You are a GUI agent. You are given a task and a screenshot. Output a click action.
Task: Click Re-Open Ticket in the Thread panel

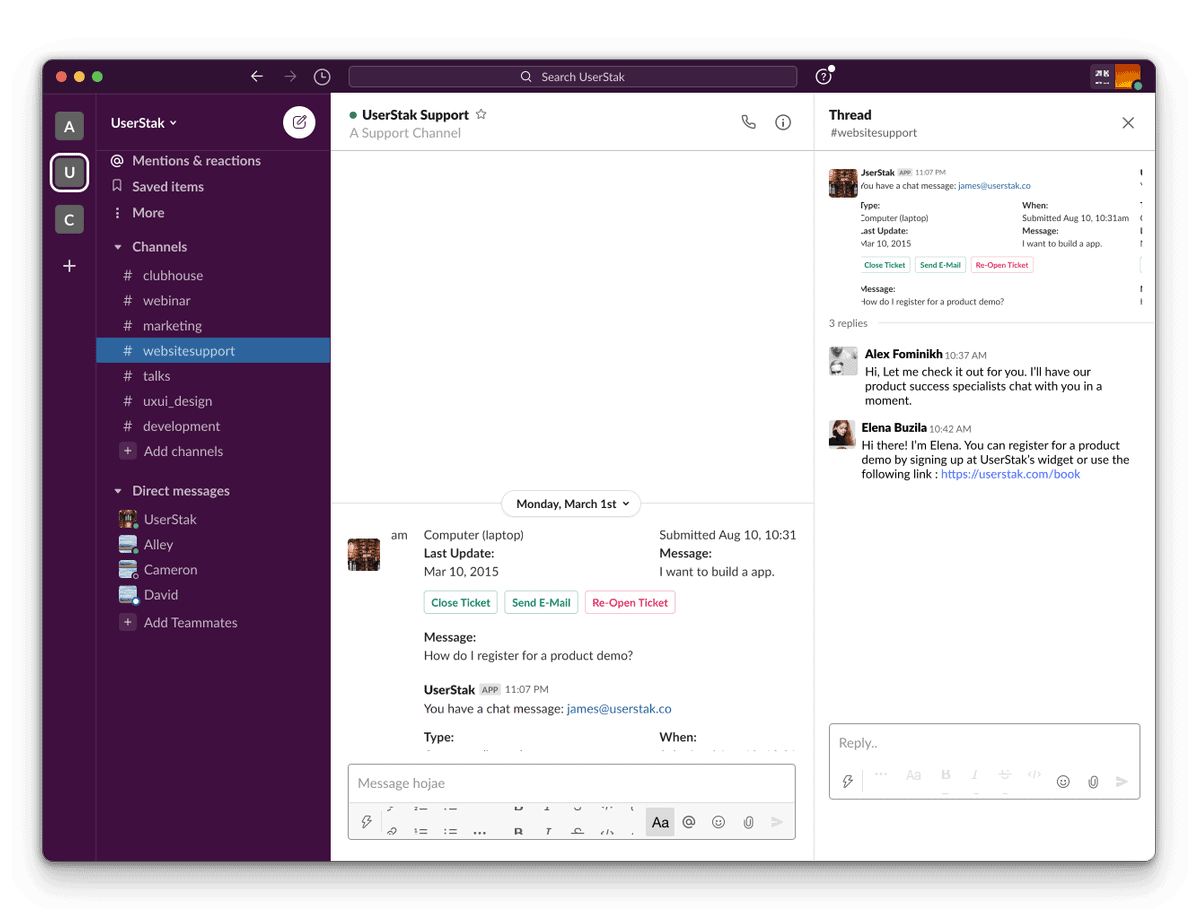click(1002, 265)
